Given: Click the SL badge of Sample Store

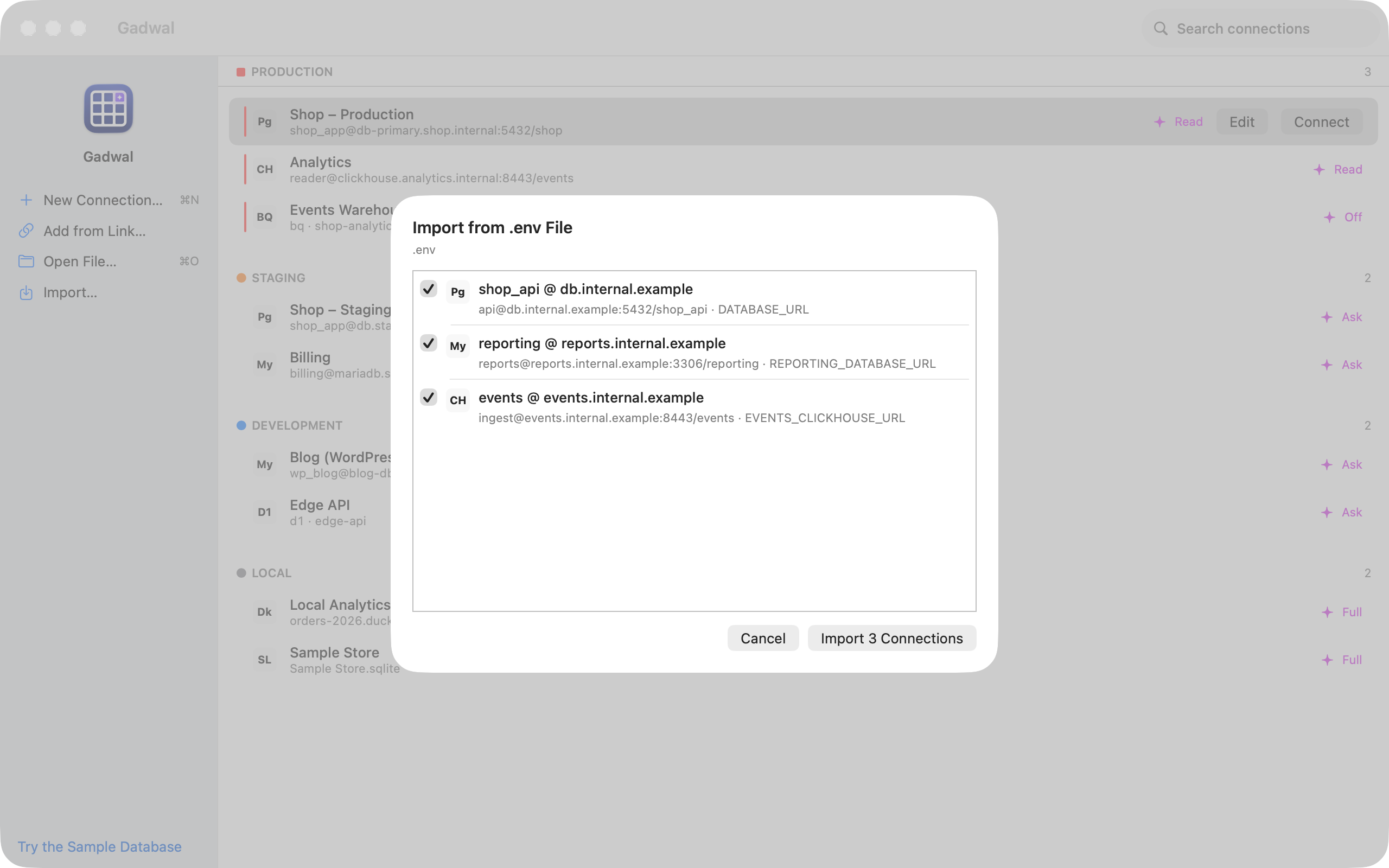Looking at the screenshot, I should pyautogui.click(x=265, y=660).
